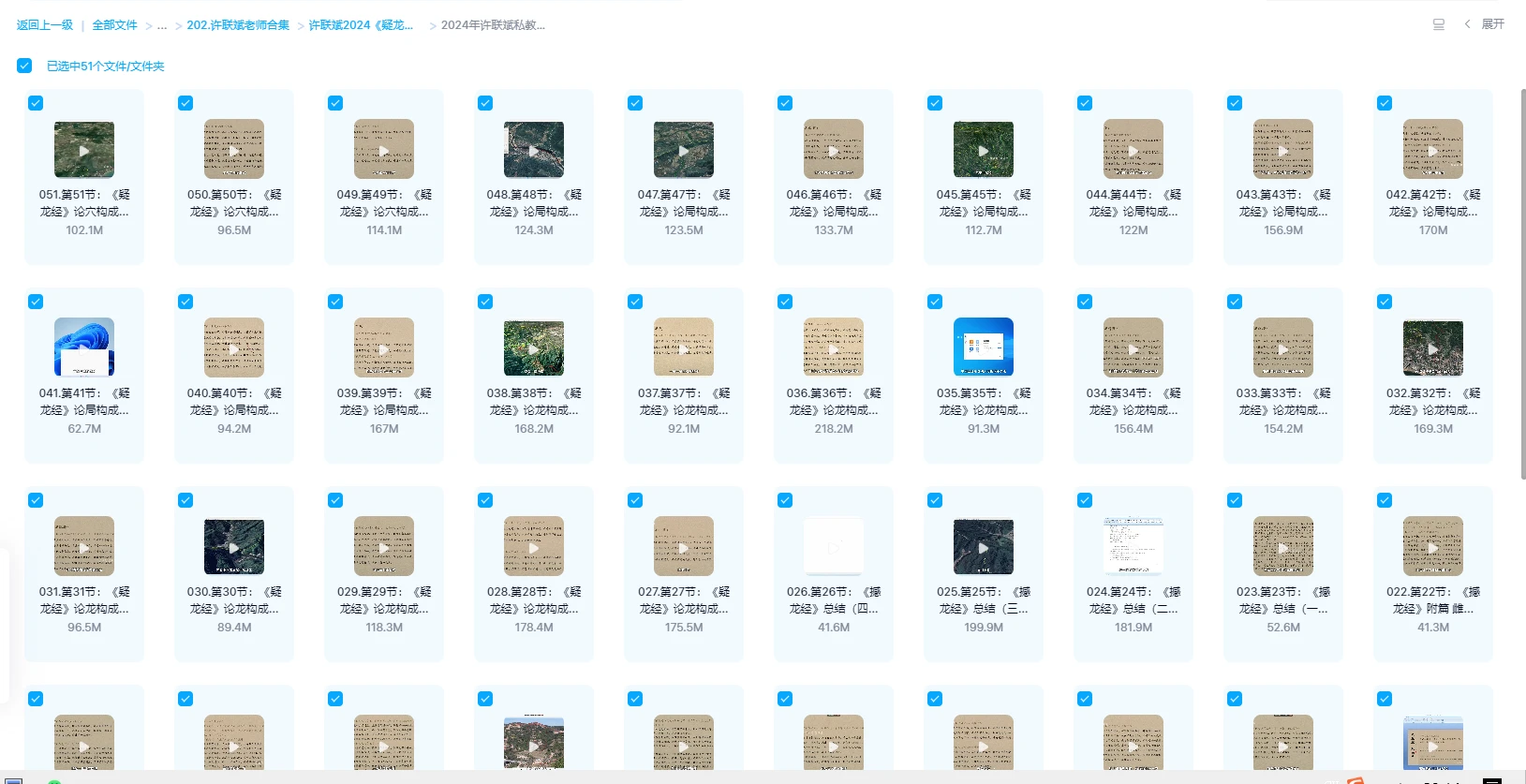The width and height of the screenshot is (1526, 784).
Task: Click file name 025.第25节:《撼龙经》总结(三
Action: [x=984, y=600]
